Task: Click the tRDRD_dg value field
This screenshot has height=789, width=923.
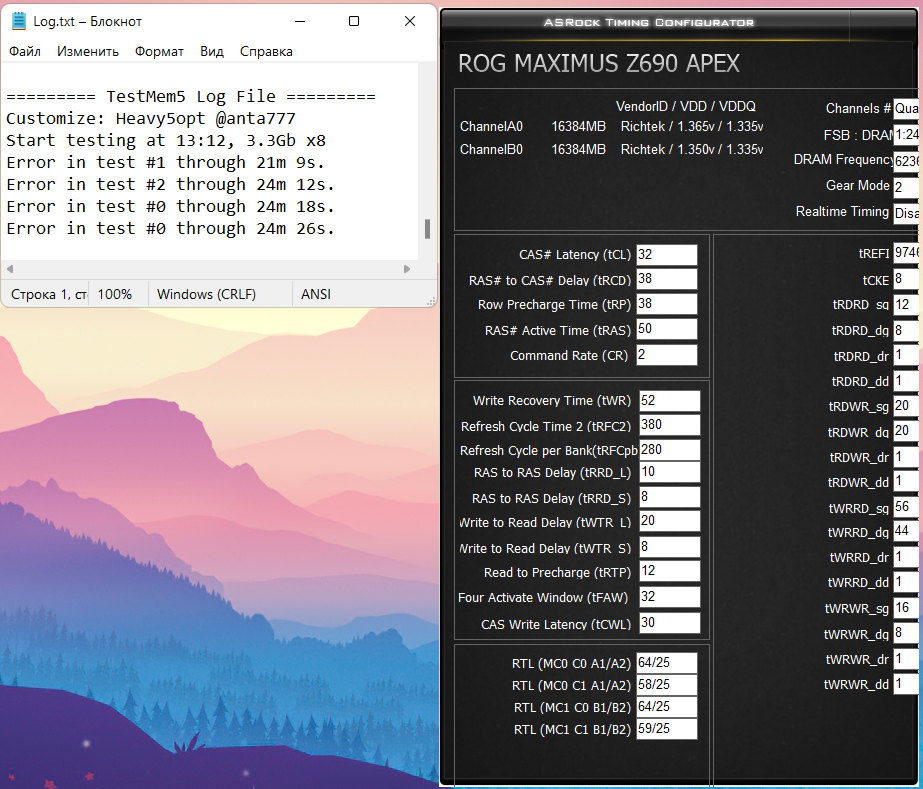Action: pyautogui.click(x=907, y=330)
